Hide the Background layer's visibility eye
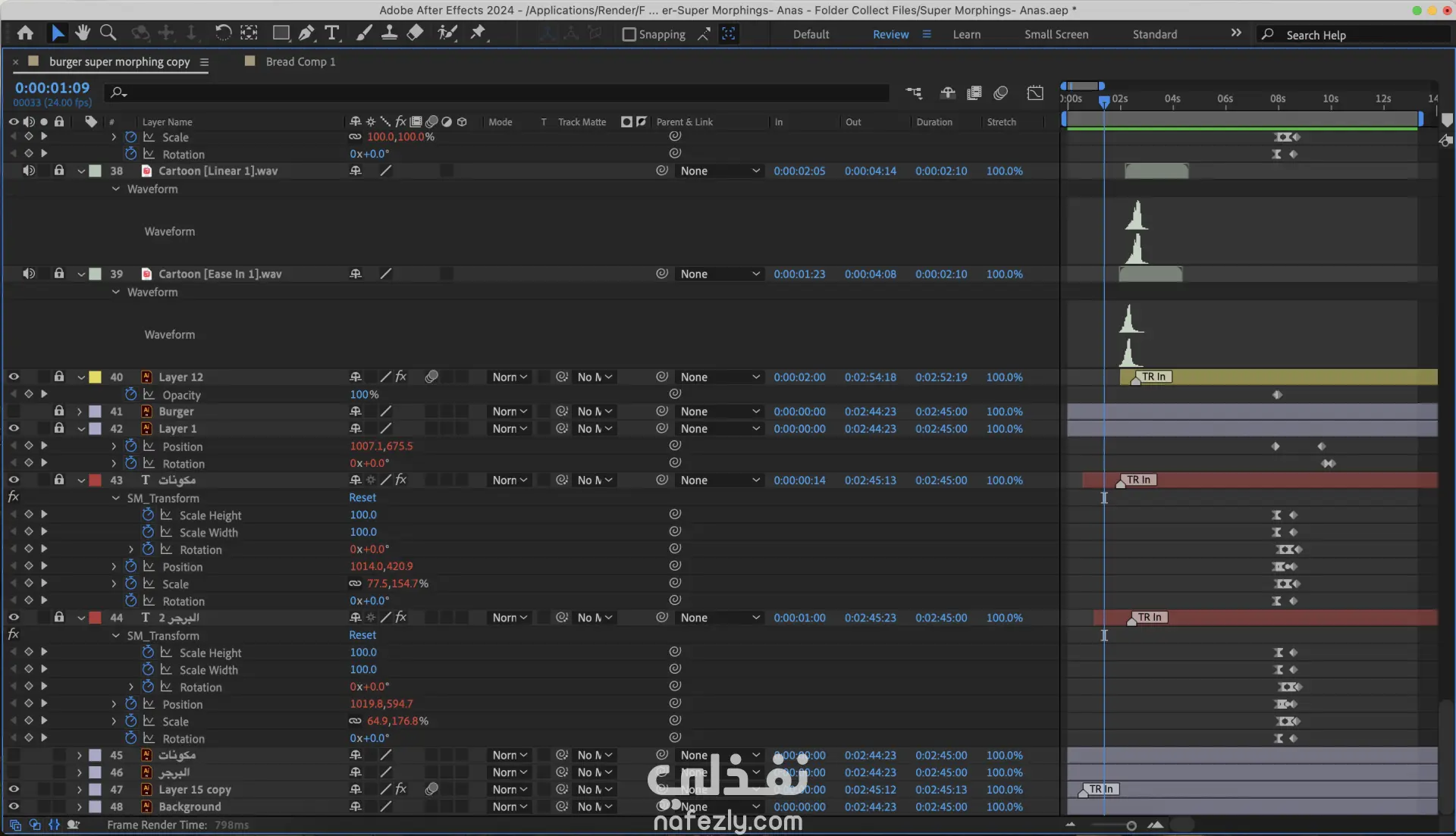 tap(14, 806)
